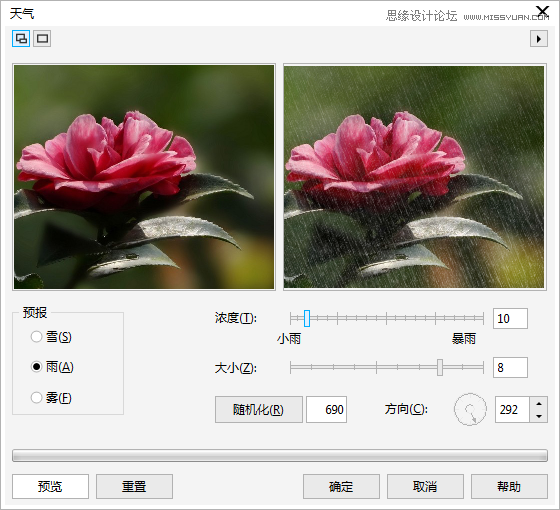Image resolution: width=560 pixels, height=510 pixels.
Task: Open the flyout arrow menu at top right
Action: 539,39
